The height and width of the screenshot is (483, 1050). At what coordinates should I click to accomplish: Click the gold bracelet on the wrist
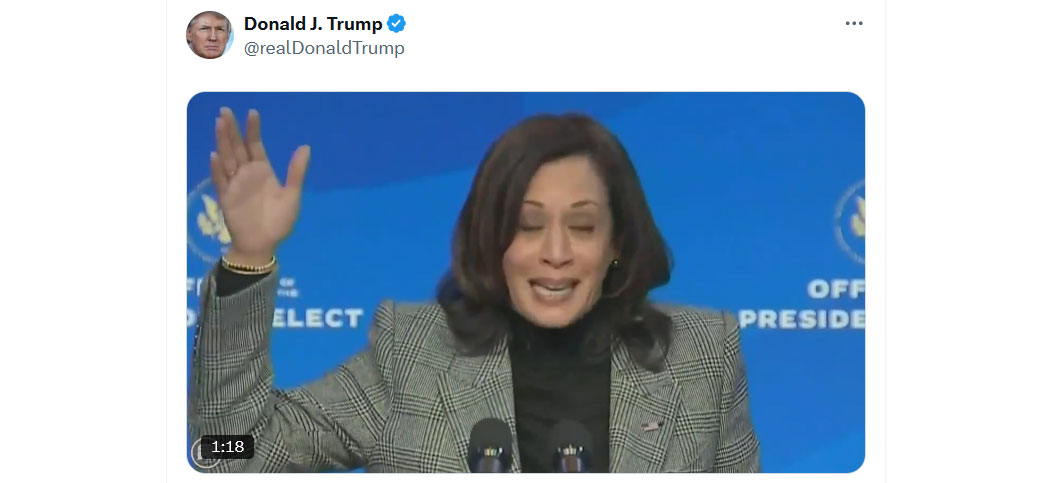tap(248, 265)
